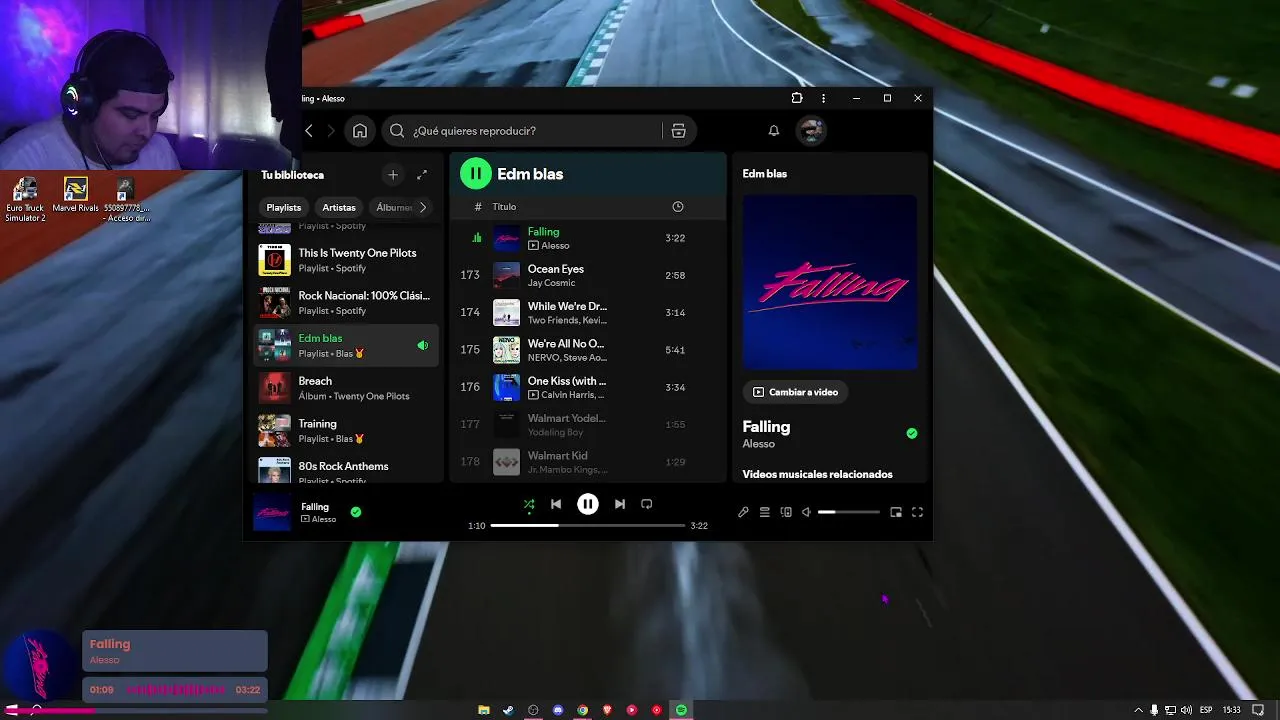Screen dimensions: 1280x720
Task: Seek on the song progress bar
Action: click(588, 525)
